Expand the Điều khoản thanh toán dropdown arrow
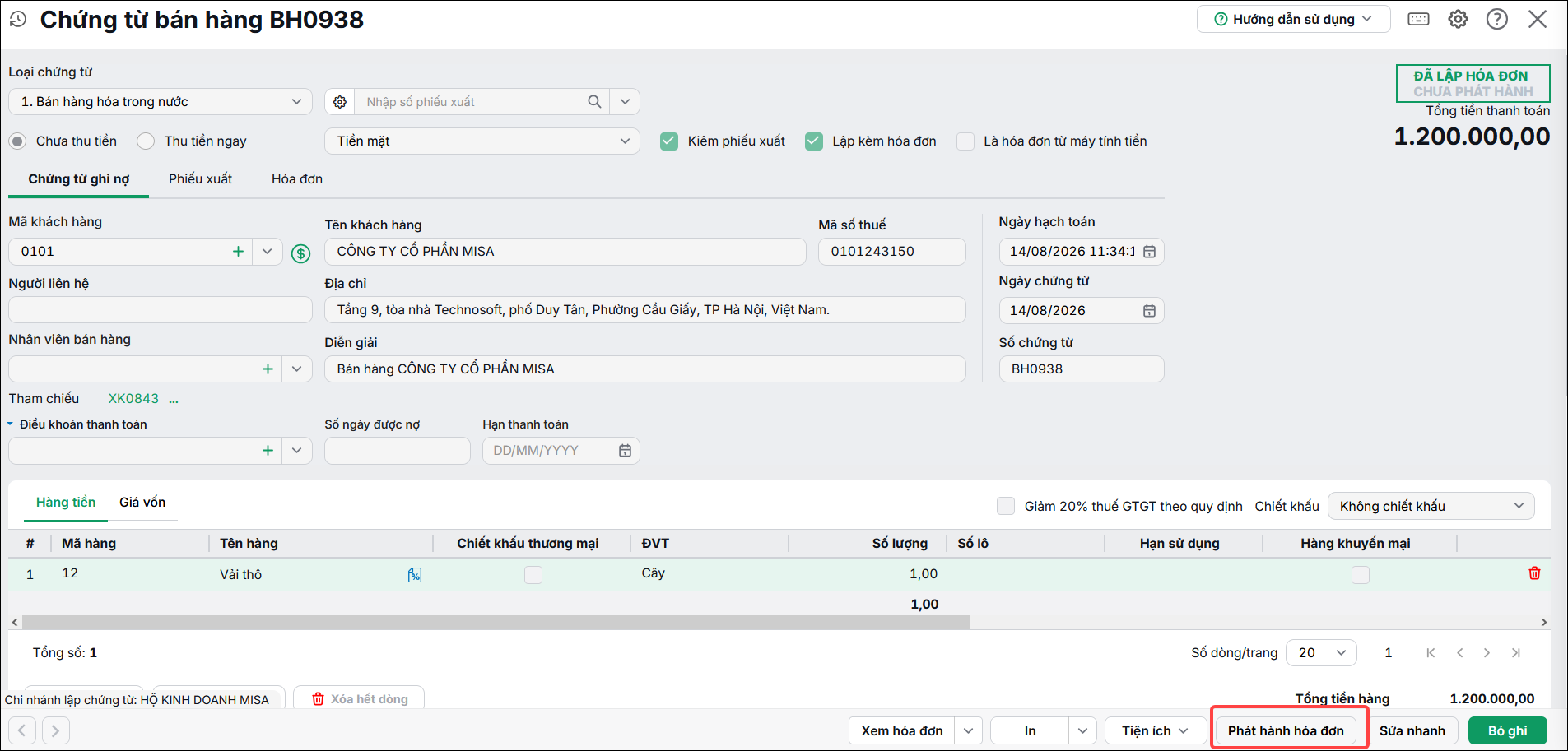Viewport: 1568px width, 751px height. [x=297, y=451]
